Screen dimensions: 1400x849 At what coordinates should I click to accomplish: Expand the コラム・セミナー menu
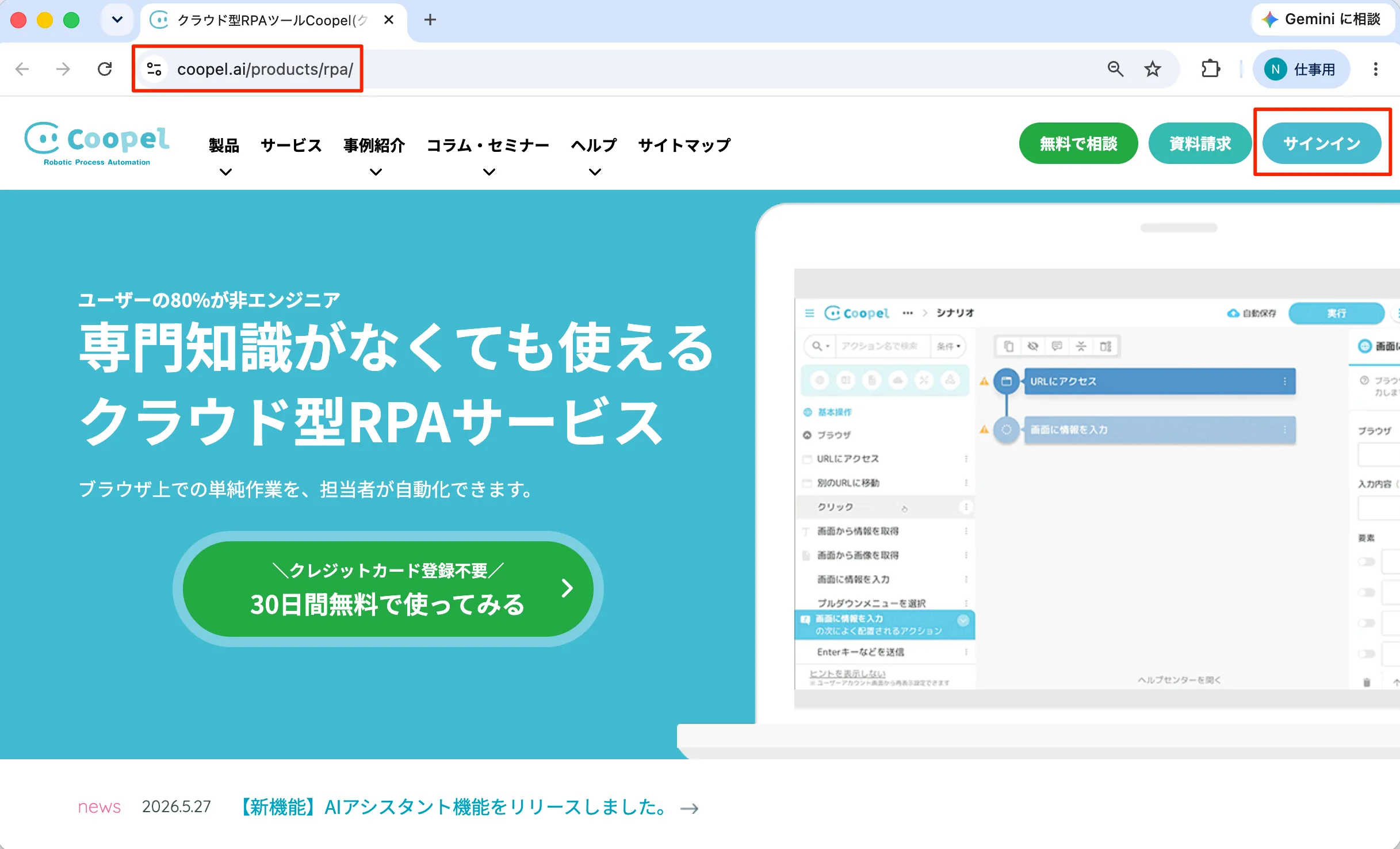(x=488, y=155)
